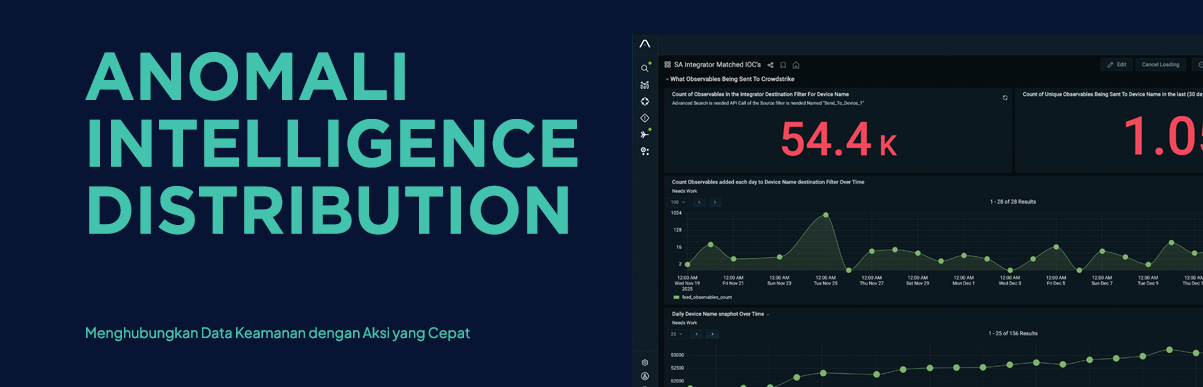Click the crosshair target icon in sidebar
Viewport: 1203px width, 387px height.
[645, 101]
